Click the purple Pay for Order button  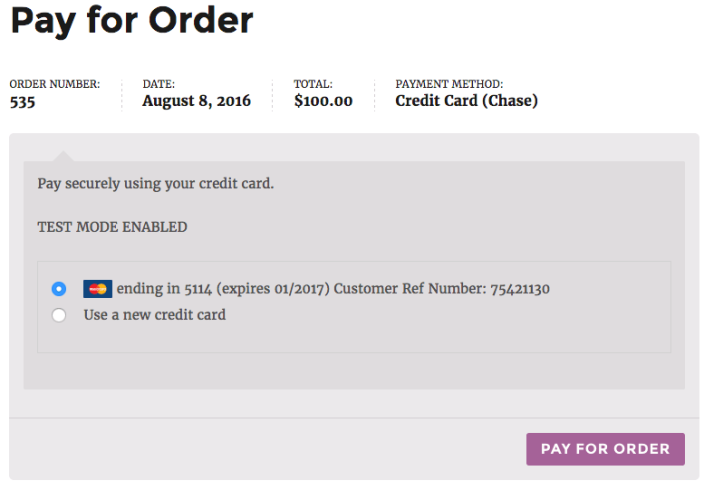605,449
